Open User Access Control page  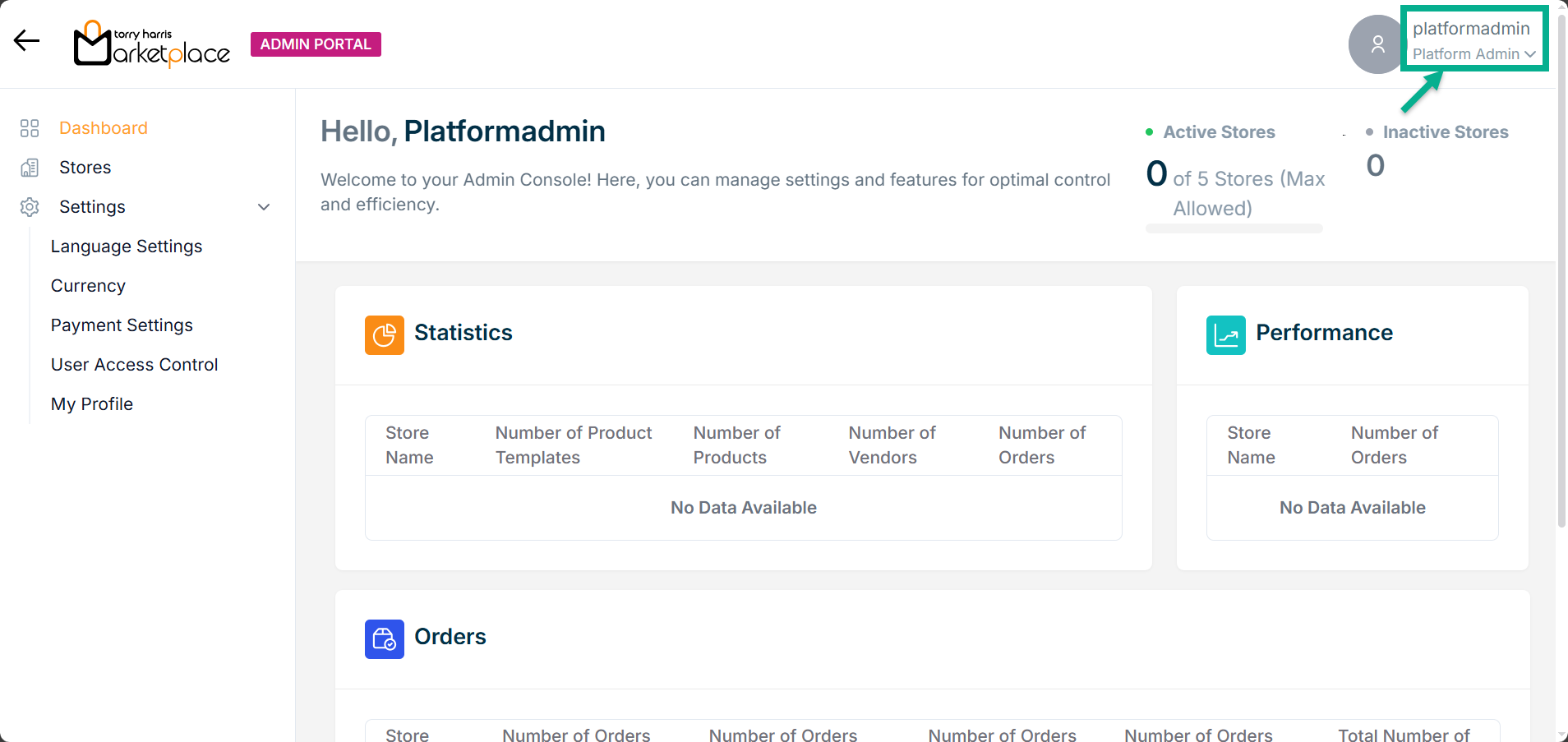pyautogui.click(x=134, y=365)
